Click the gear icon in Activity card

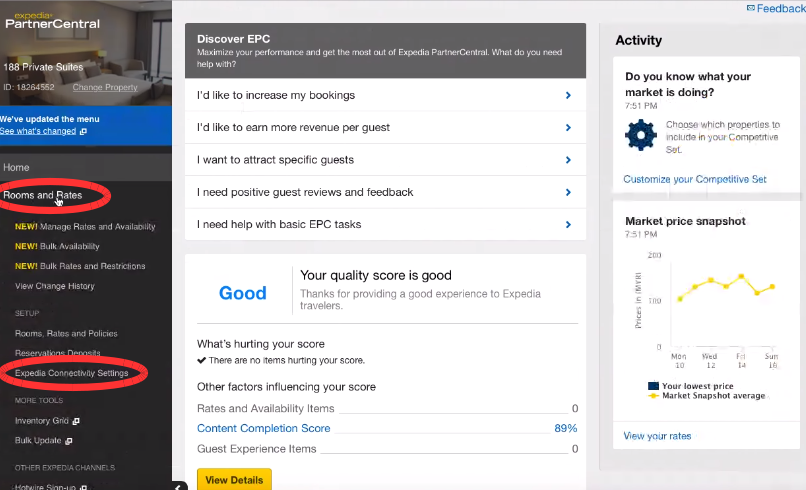pyautogui.click(x=640, y=135)
